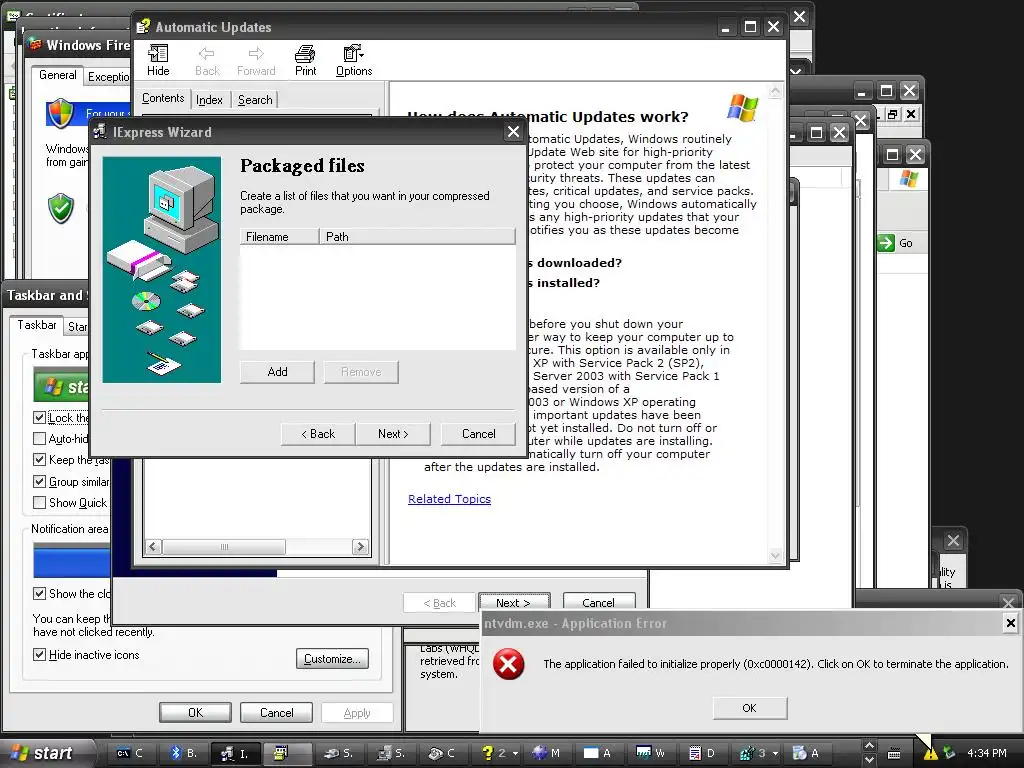Click the Print icon in the help toolbar

(305, 60)
